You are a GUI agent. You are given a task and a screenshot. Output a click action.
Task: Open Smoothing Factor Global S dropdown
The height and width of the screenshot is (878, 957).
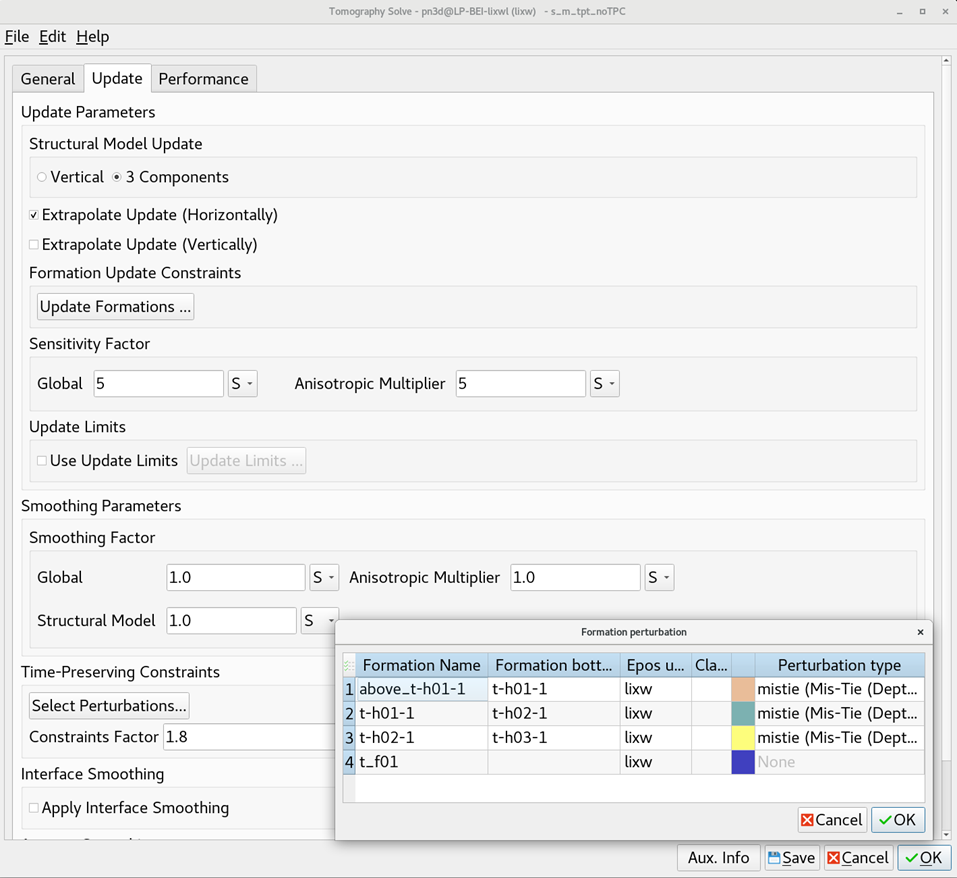323,577
